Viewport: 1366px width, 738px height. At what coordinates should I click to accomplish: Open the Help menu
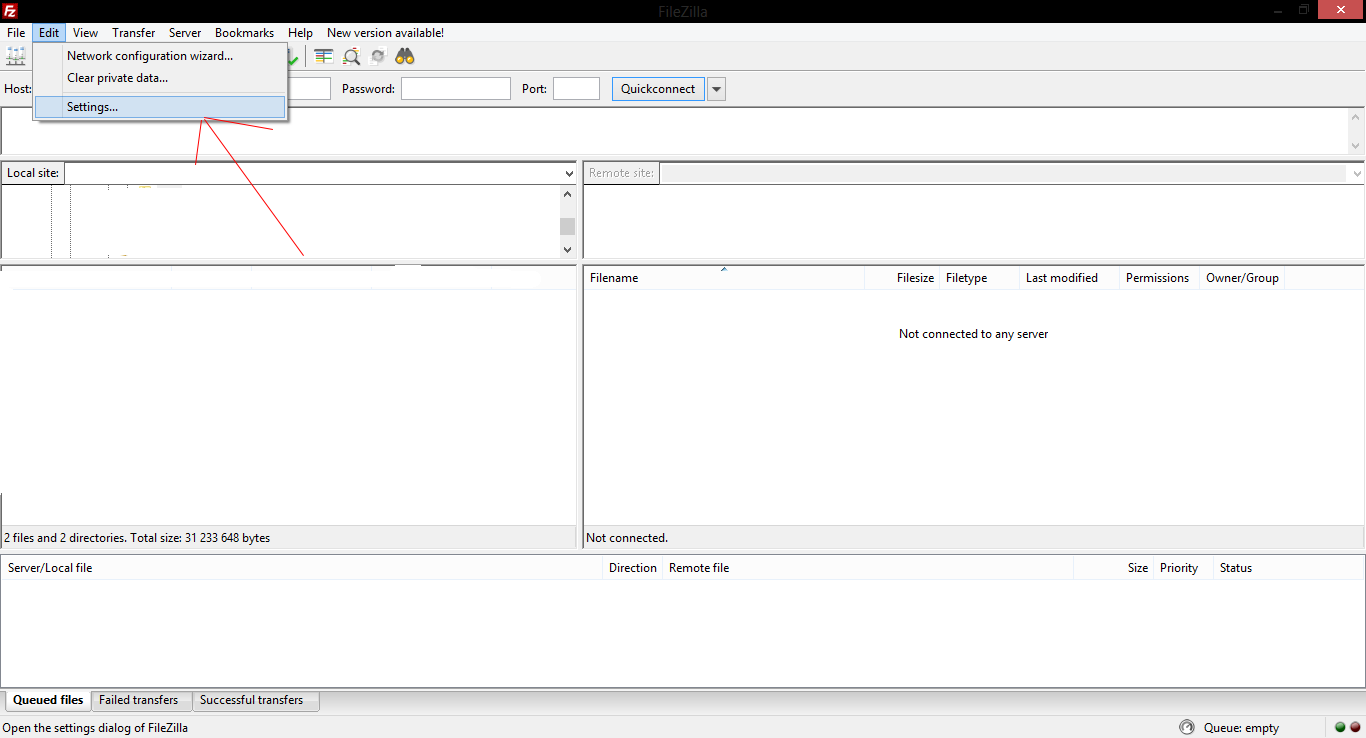[x=300, y=33]
